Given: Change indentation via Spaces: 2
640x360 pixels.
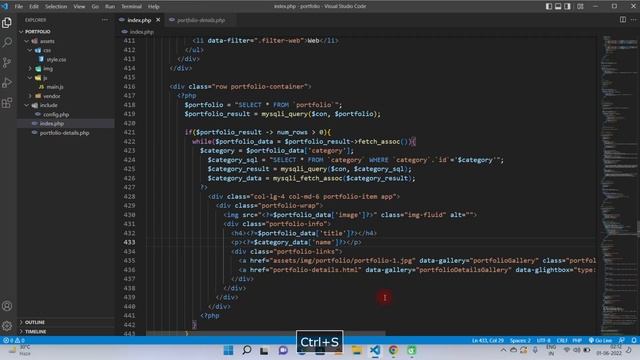Looking at the screenshot, I should coord(520,340).
